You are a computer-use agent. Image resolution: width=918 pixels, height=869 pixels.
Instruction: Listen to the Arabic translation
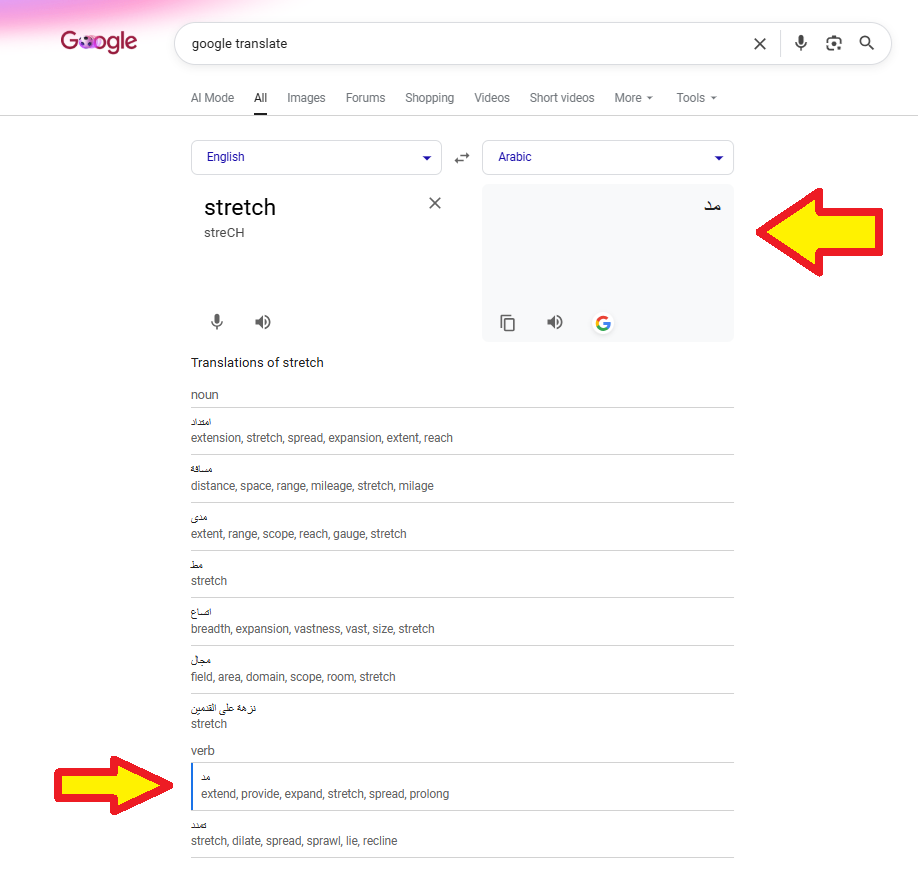(554, 322)
